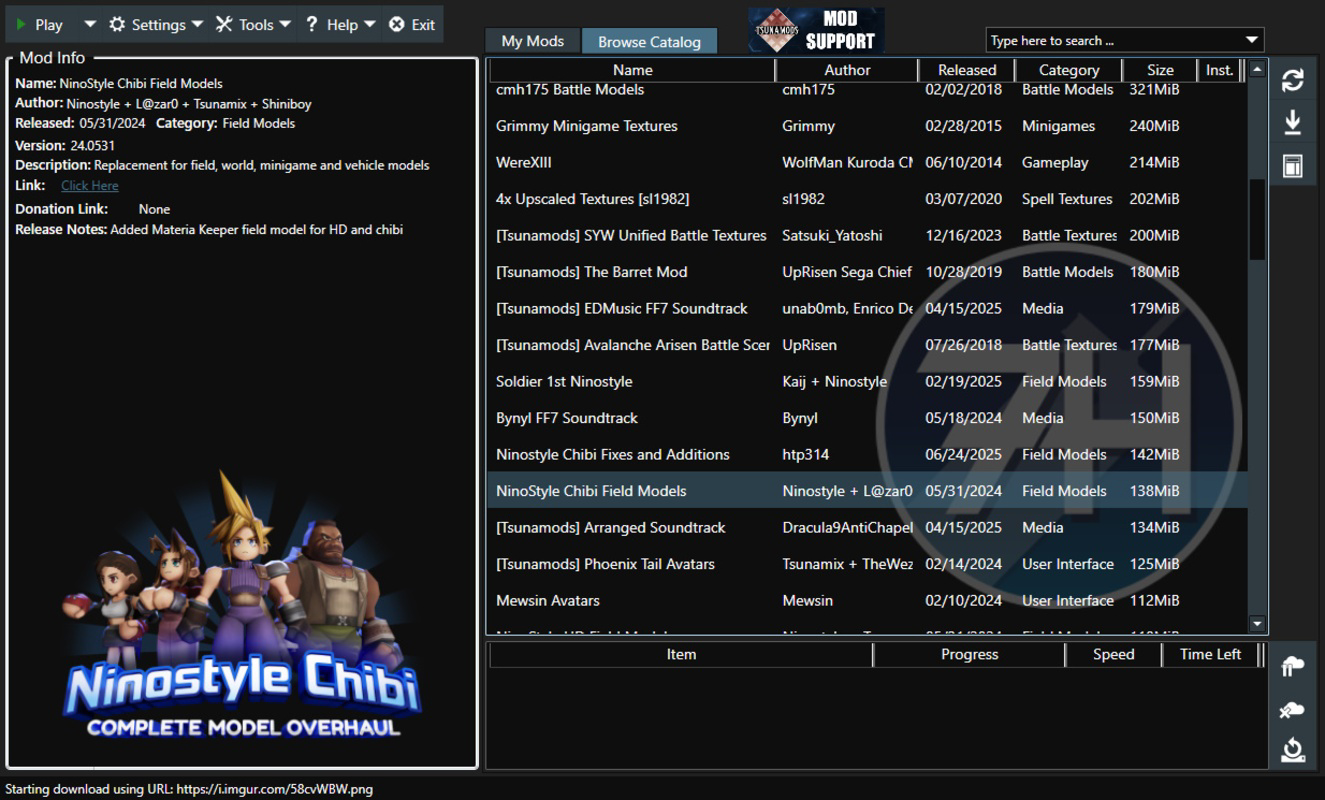Cancel download with crossed cloud icon

(1292, 709)
